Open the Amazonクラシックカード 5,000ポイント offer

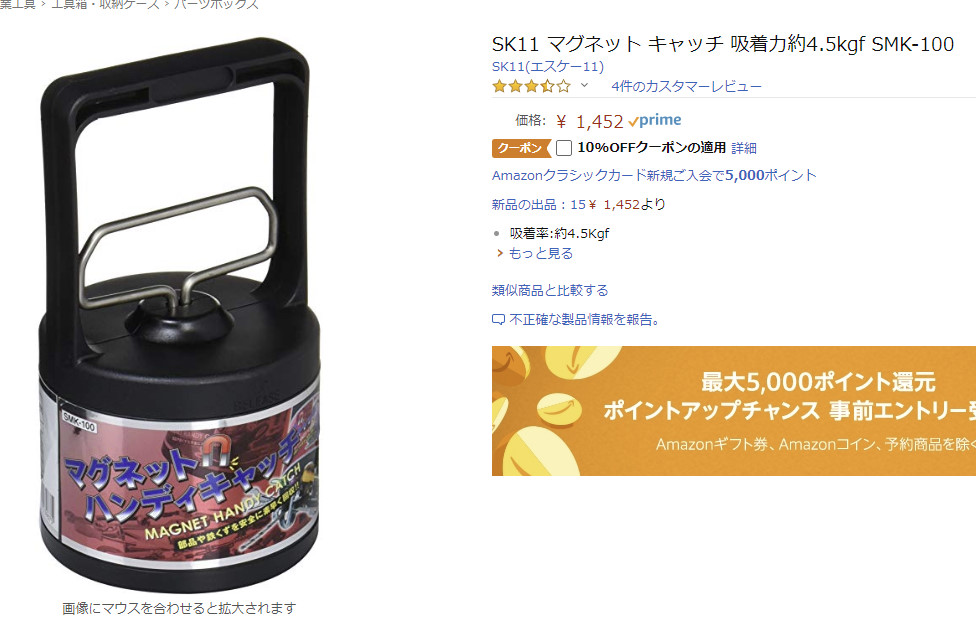(654, 176)
